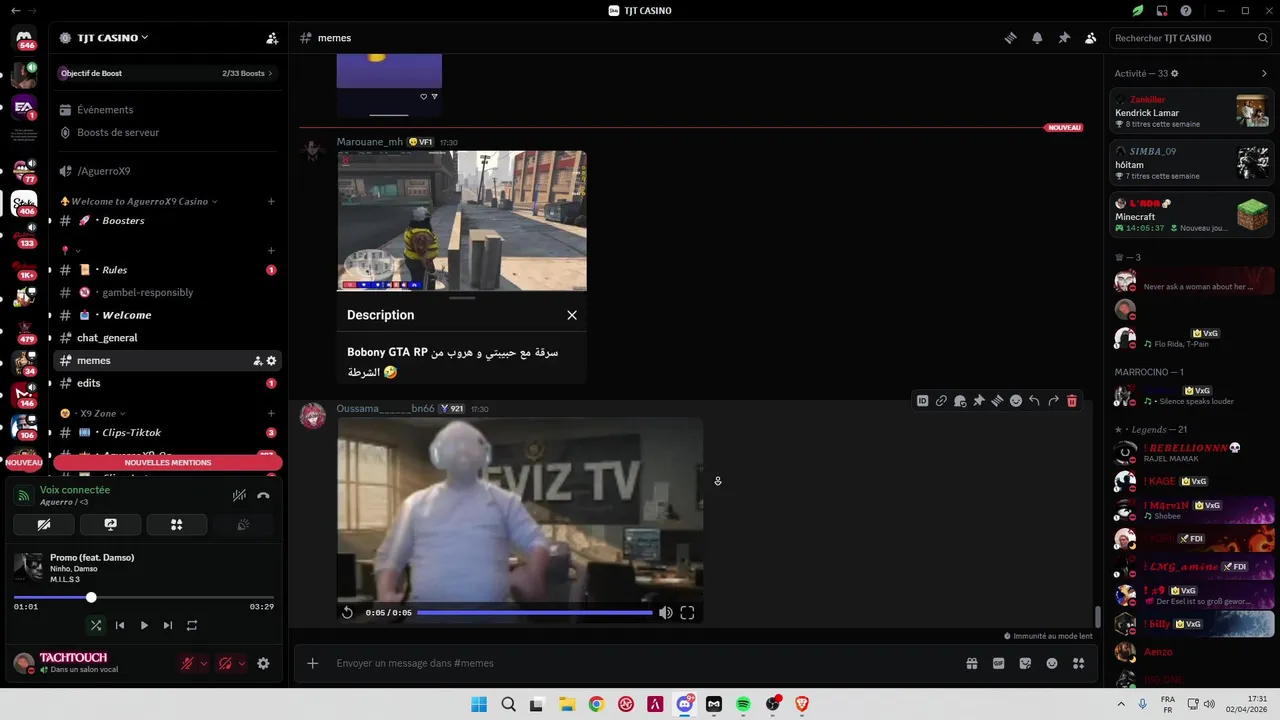
Task: Open audio output options arrow
Action: (x=242, y=663)
